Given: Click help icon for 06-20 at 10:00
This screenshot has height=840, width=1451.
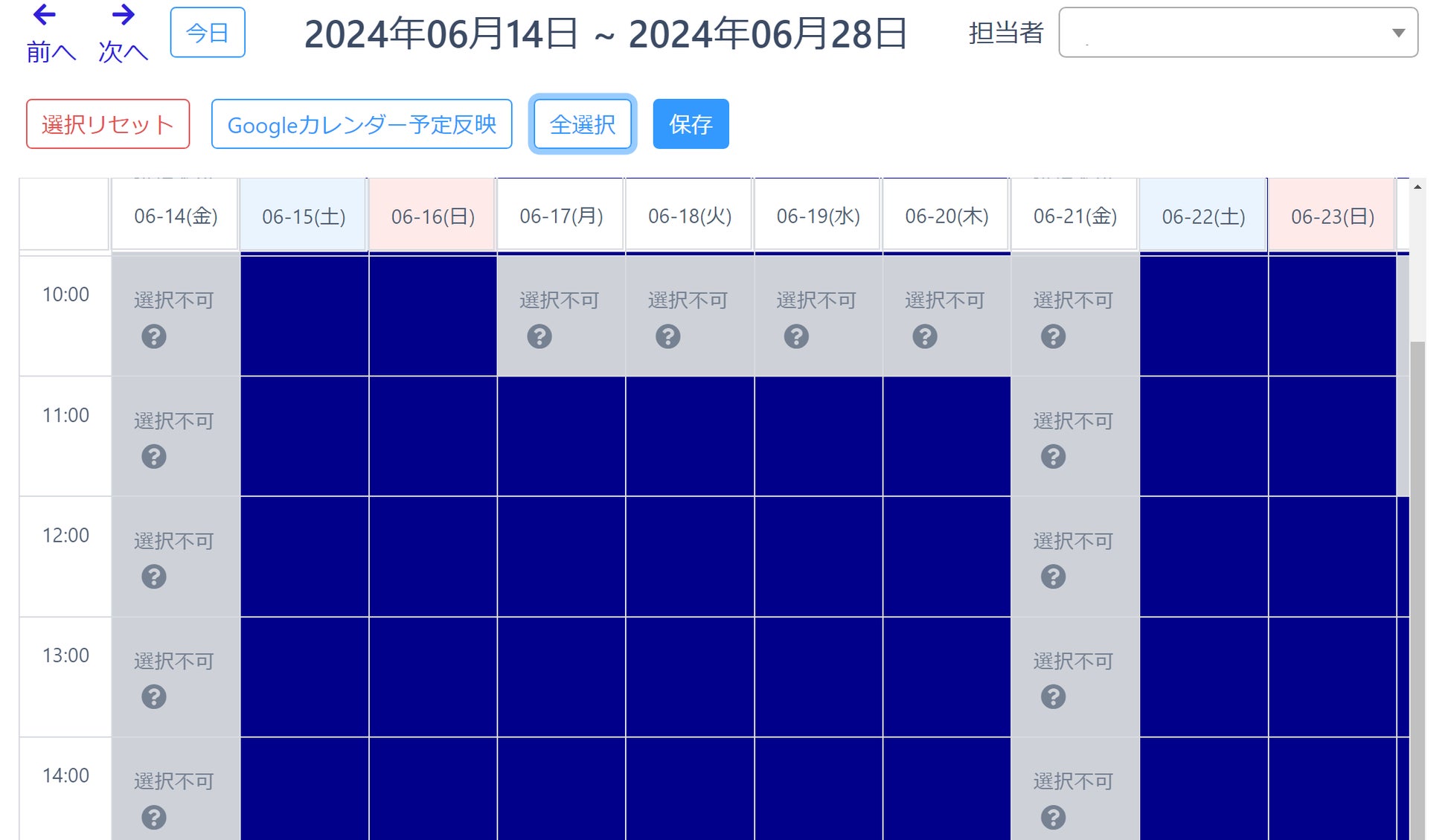Looking at the screenshot, I should pyautogui.click(x=925, y=336).
